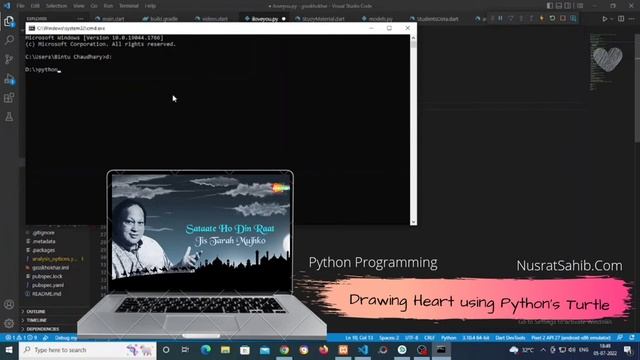
Task: Open the Search view in activity bar
Action: pyautogui.click(x=9, y=40)
